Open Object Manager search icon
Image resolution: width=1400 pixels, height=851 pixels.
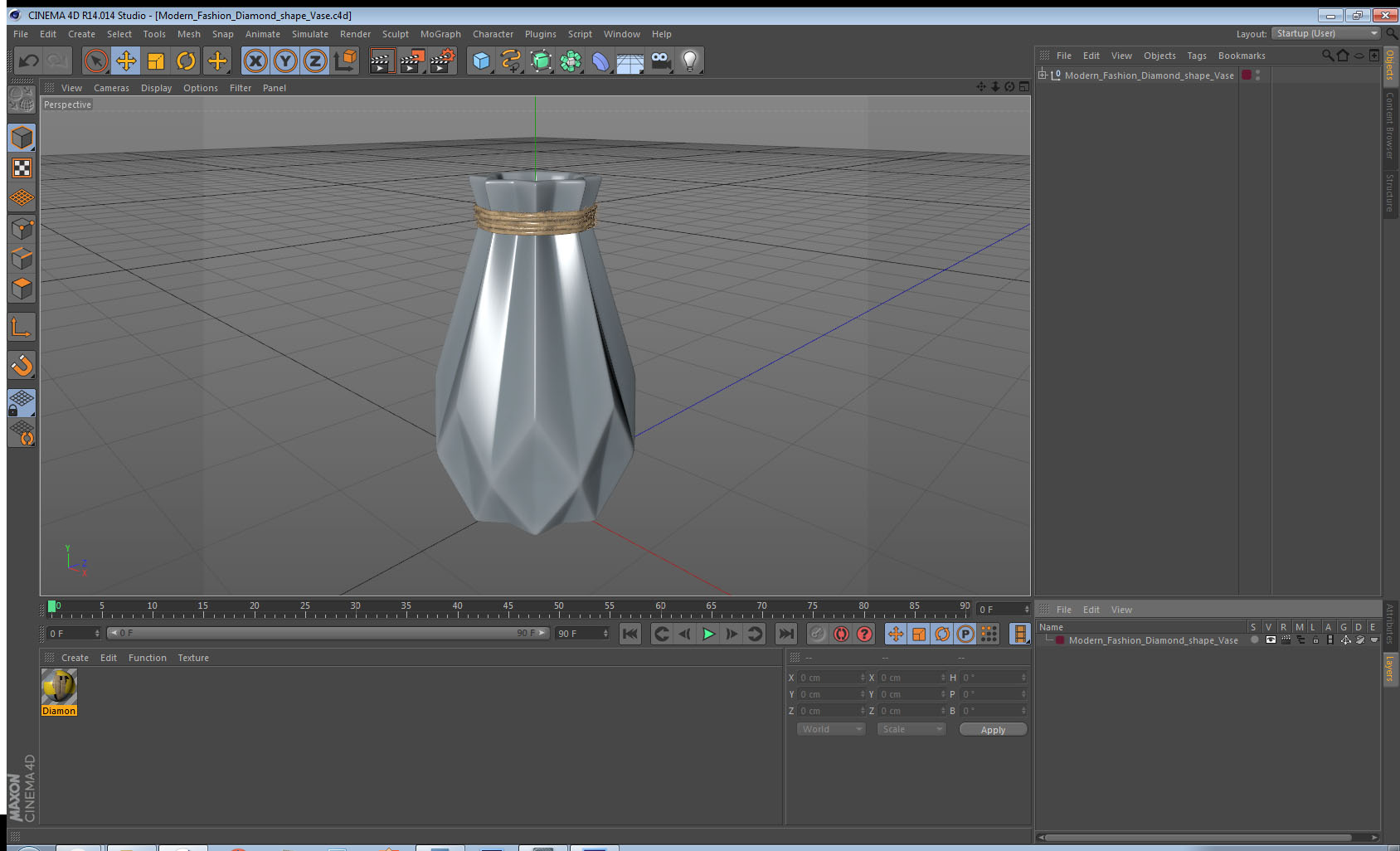[x=1327, y=56]
